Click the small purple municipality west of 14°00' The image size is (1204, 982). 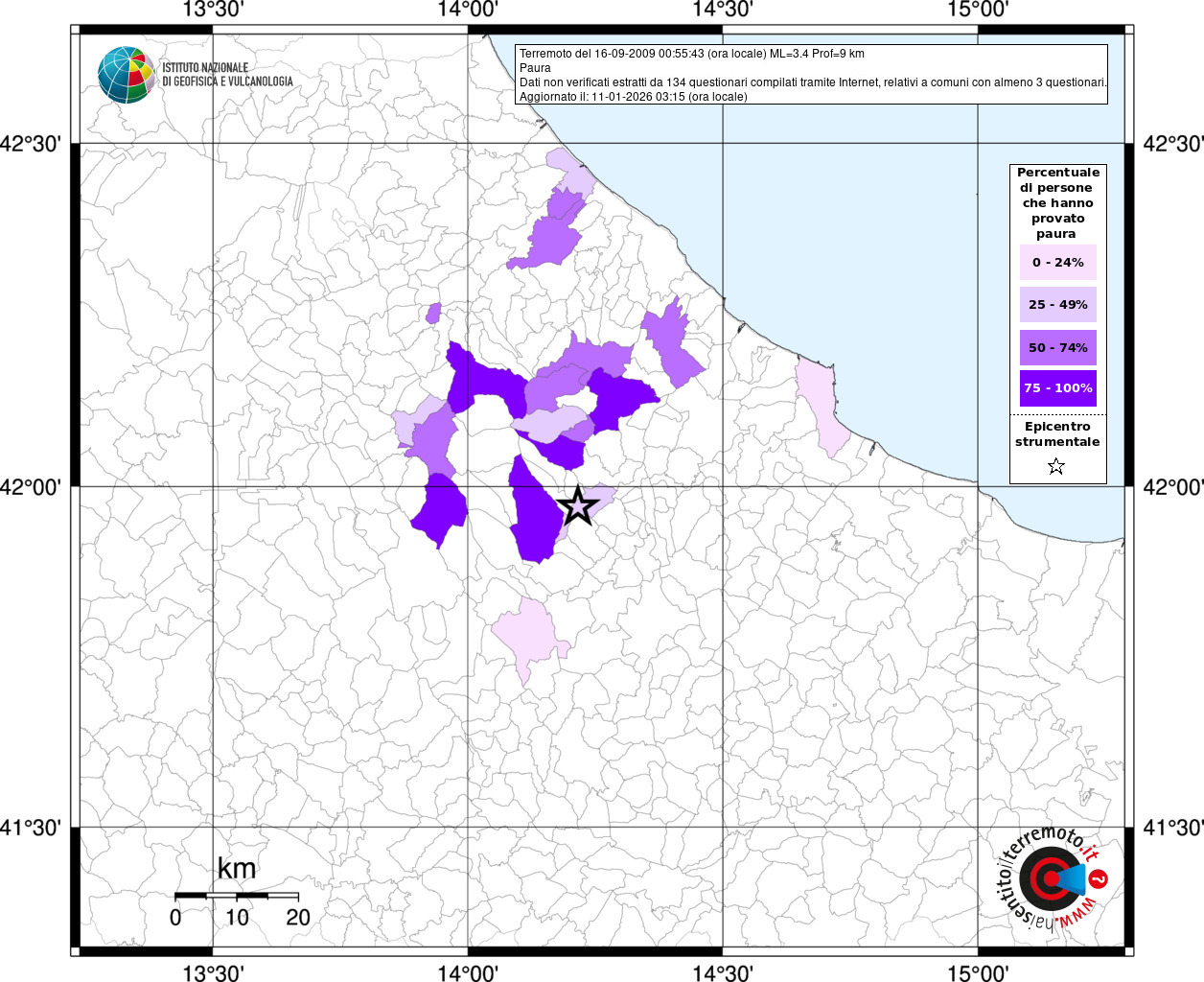point(433,314)
